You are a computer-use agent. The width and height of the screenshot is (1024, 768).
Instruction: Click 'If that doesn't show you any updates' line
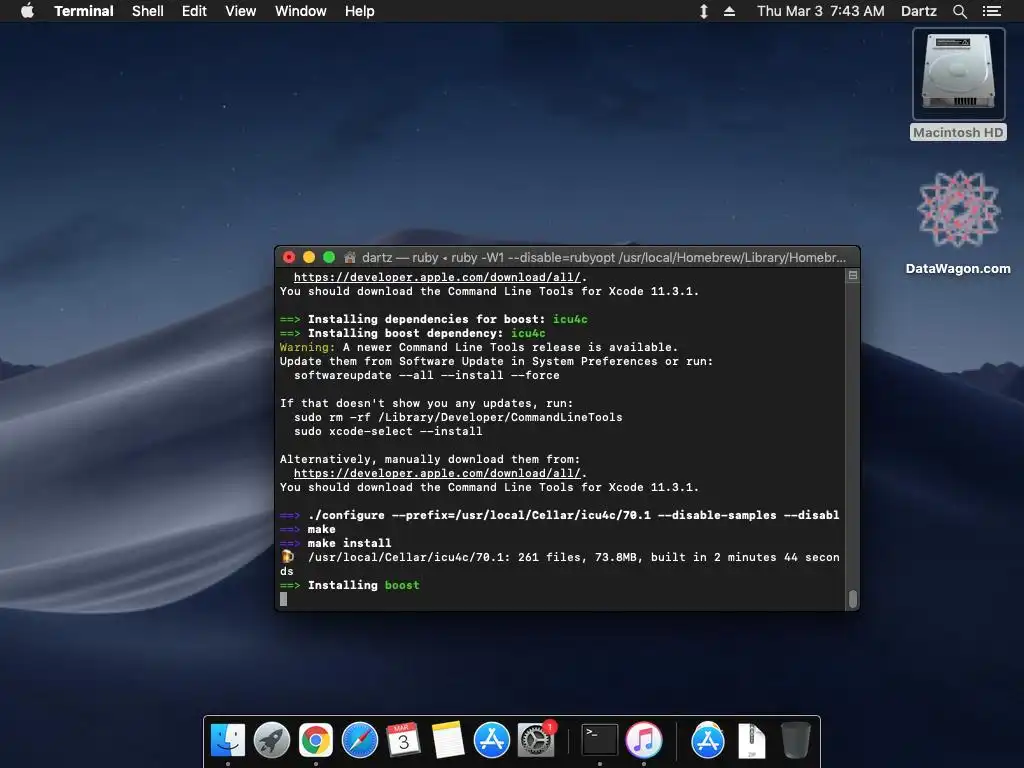point(426,403)
